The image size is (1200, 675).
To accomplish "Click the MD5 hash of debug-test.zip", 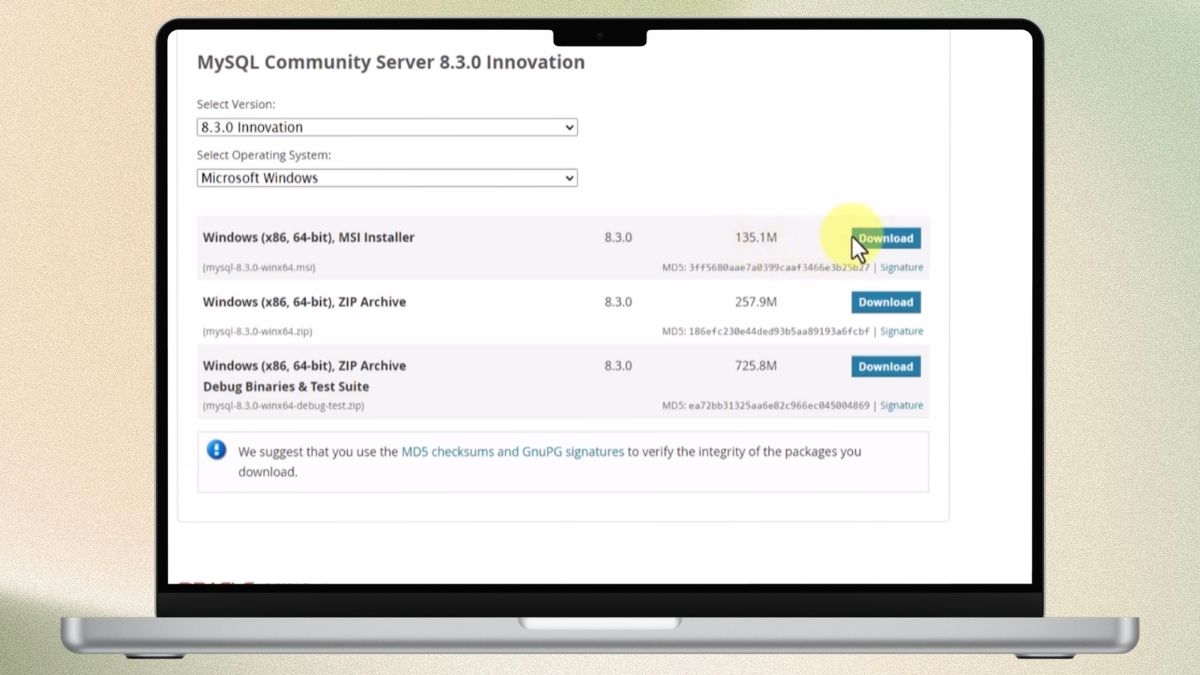I will (779, 405).
